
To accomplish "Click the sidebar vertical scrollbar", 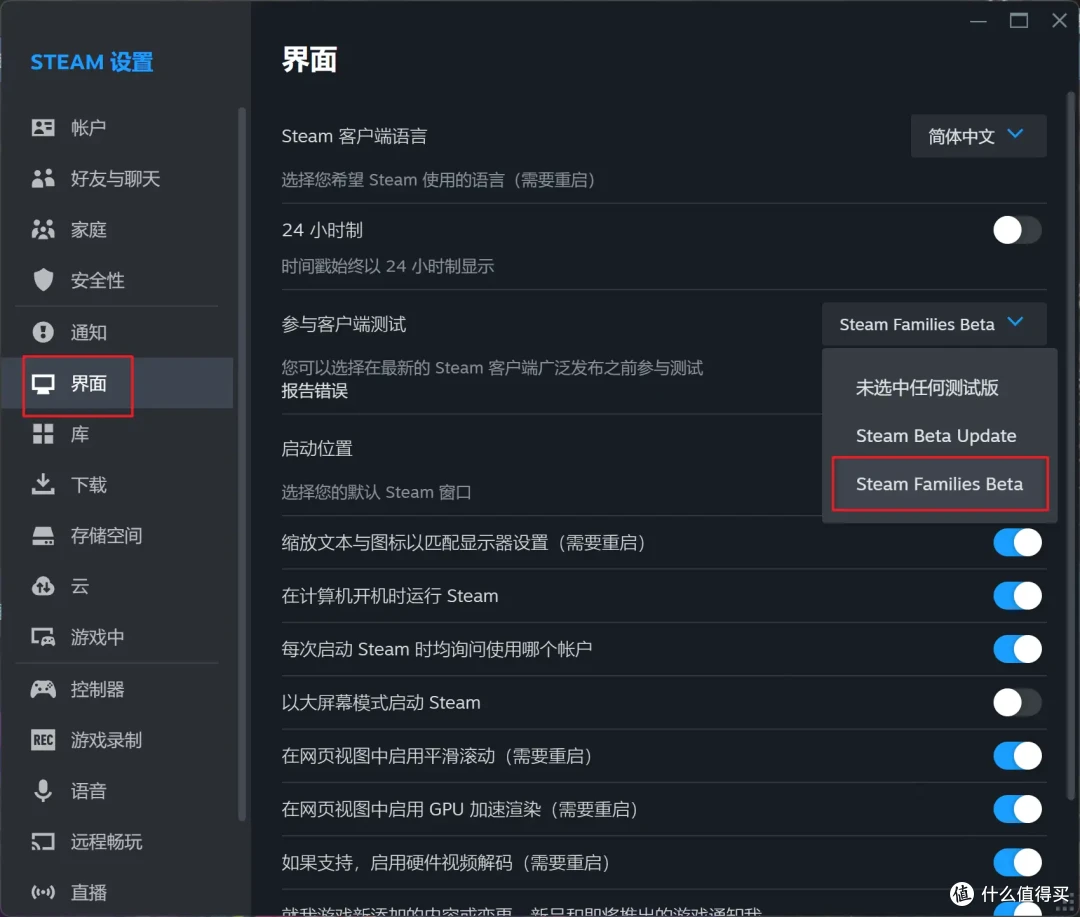I will 242,464.
